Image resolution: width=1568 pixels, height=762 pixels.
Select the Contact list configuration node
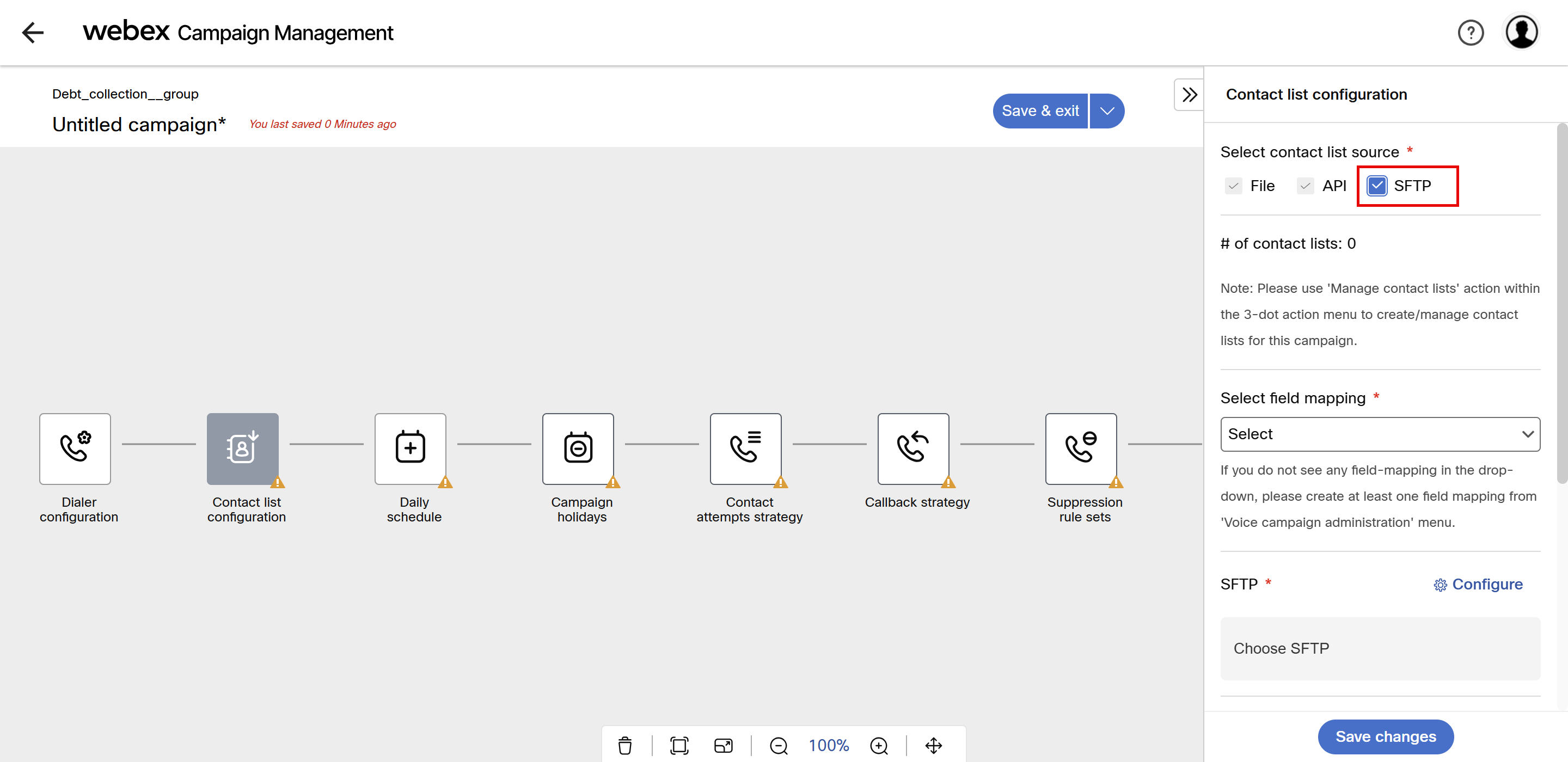242,448
